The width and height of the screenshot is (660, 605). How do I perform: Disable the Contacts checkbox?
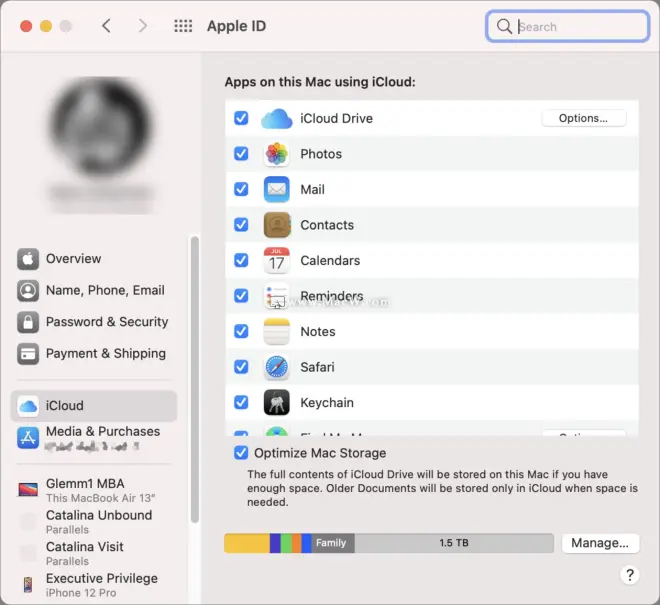[x=241, y=225]
